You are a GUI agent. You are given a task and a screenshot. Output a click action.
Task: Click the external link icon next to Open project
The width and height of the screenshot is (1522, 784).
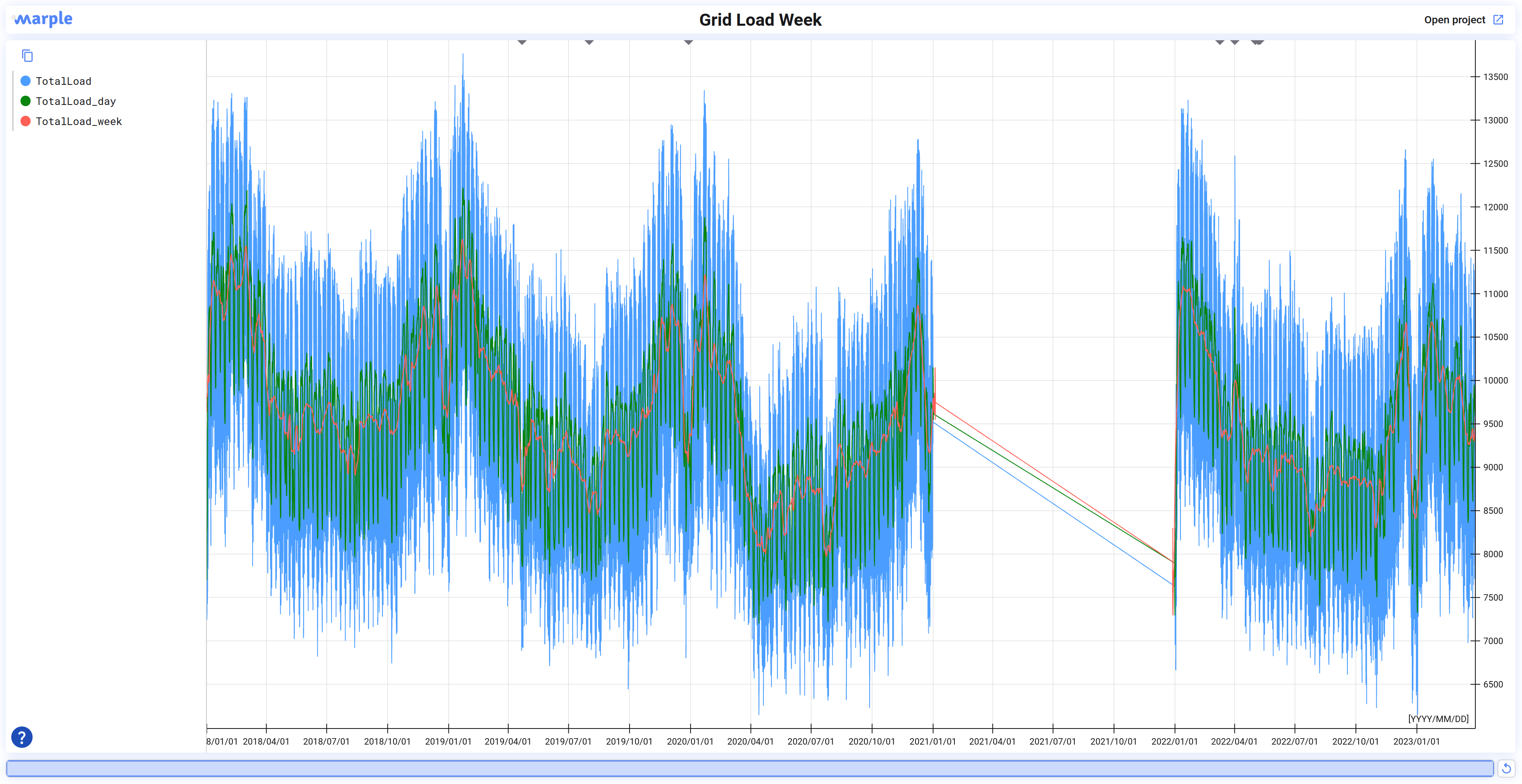pyautogui.click(x=1498, y=19)
